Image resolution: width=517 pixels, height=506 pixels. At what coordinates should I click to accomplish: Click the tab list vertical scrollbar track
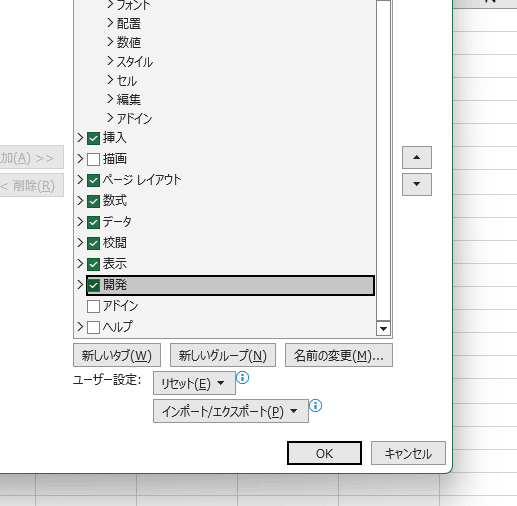383,160
